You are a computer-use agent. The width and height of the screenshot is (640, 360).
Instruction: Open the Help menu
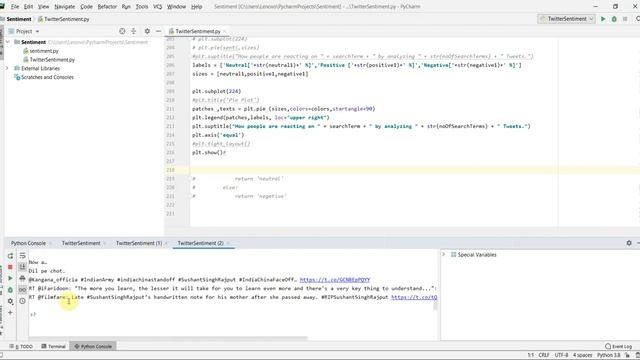coord(197,7)
